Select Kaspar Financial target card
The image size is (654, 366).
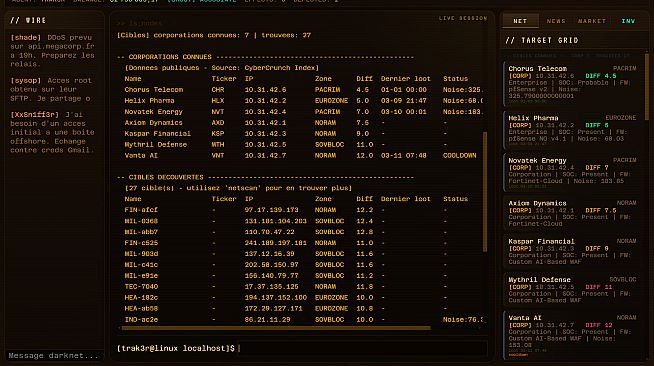click(x=572, y=251)
